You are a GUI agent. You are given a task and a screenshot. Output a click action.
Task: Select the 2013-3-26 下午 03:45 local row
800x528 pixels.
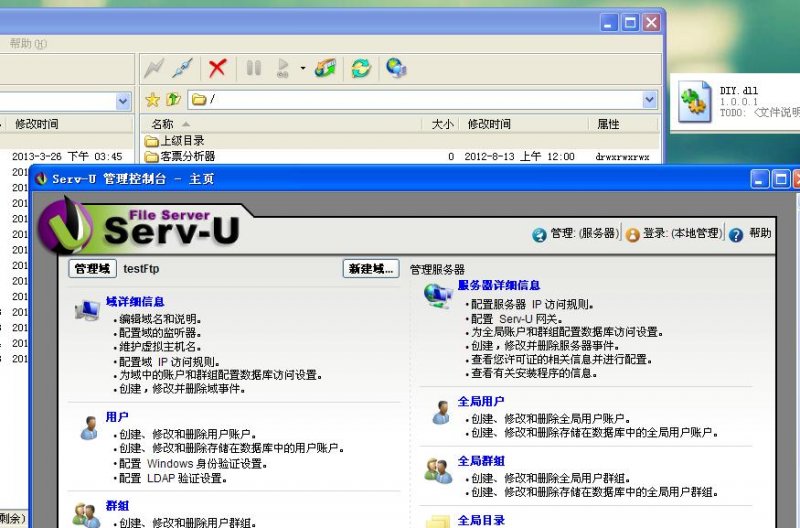(x=67, y=156)
